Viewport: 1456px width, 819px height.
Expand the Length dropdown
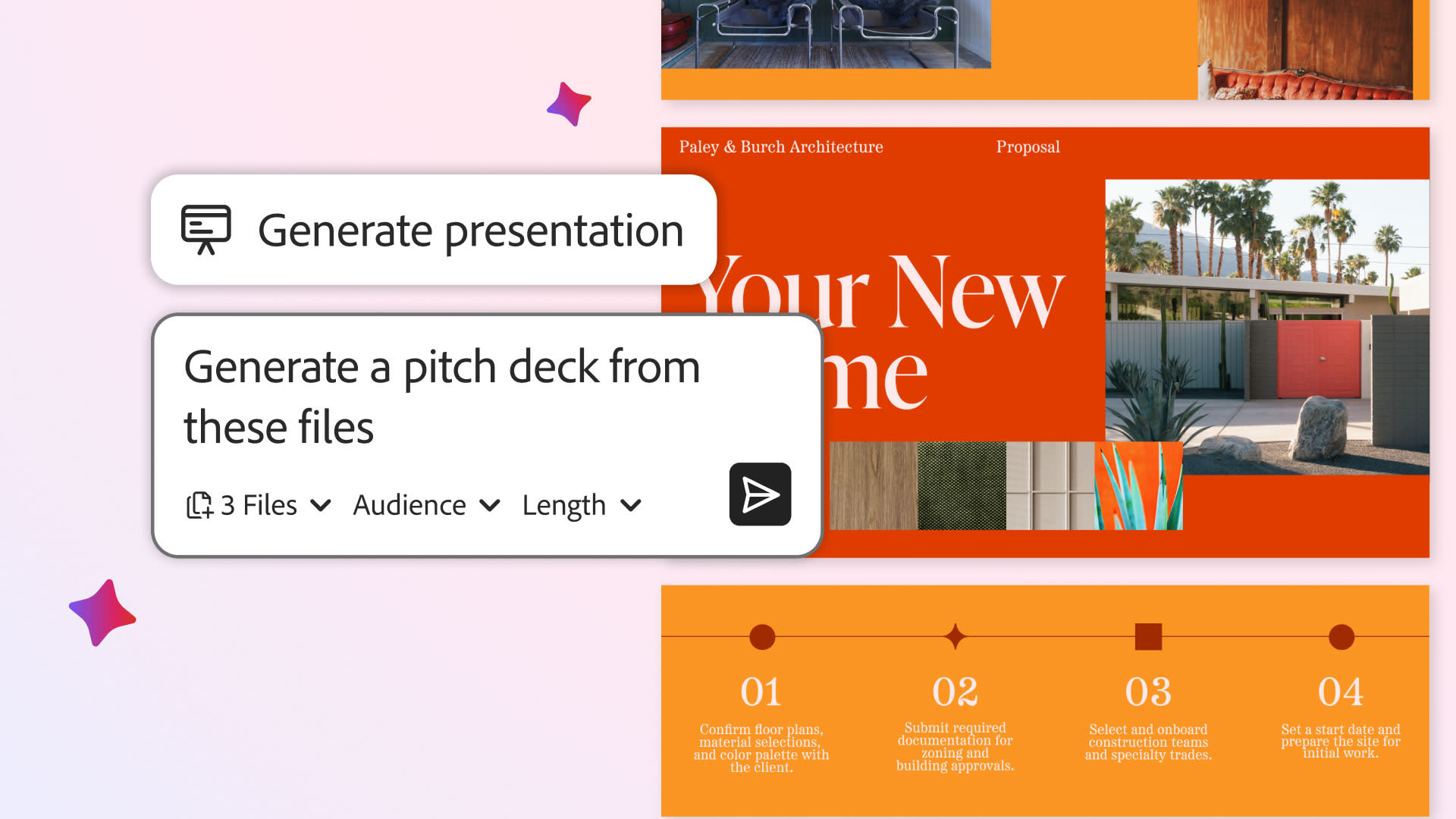582,505
